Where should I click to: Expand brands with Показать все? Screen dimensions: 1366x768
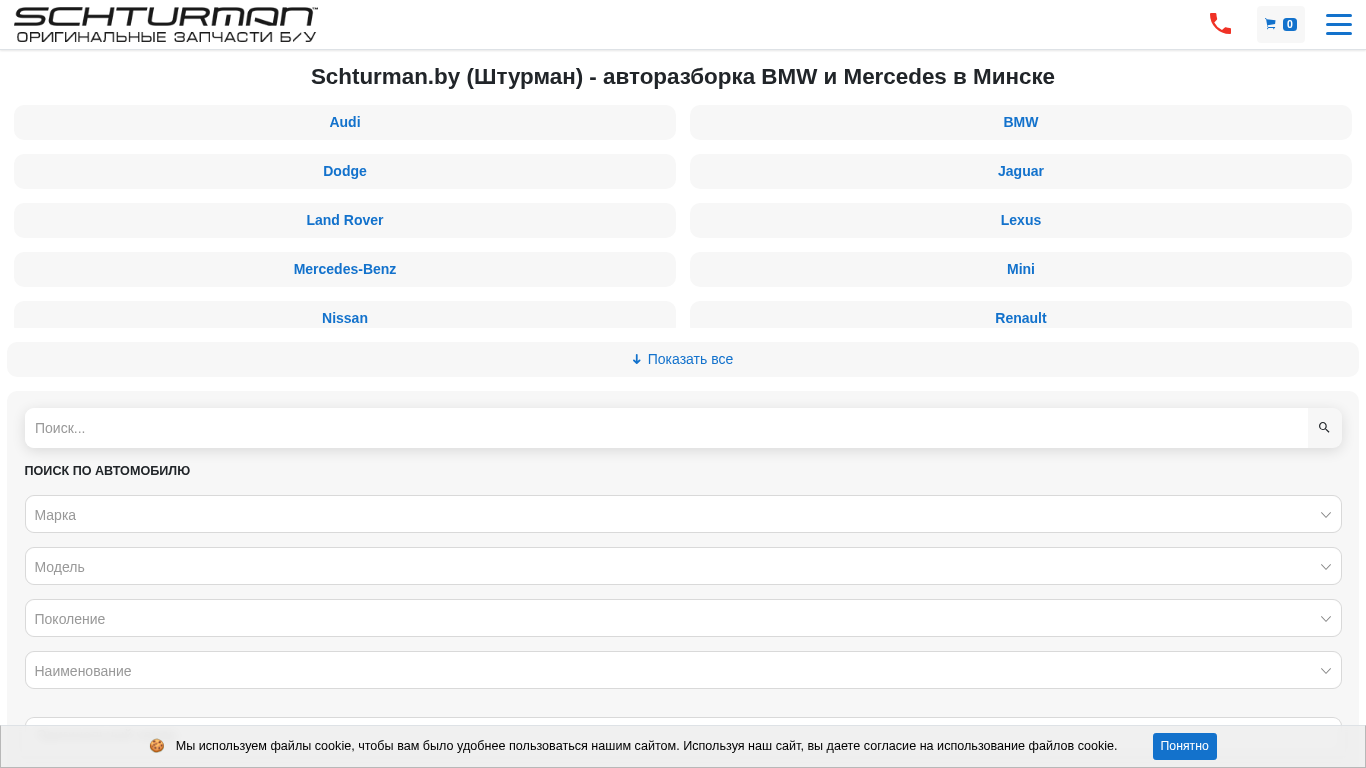click(683, 359)
